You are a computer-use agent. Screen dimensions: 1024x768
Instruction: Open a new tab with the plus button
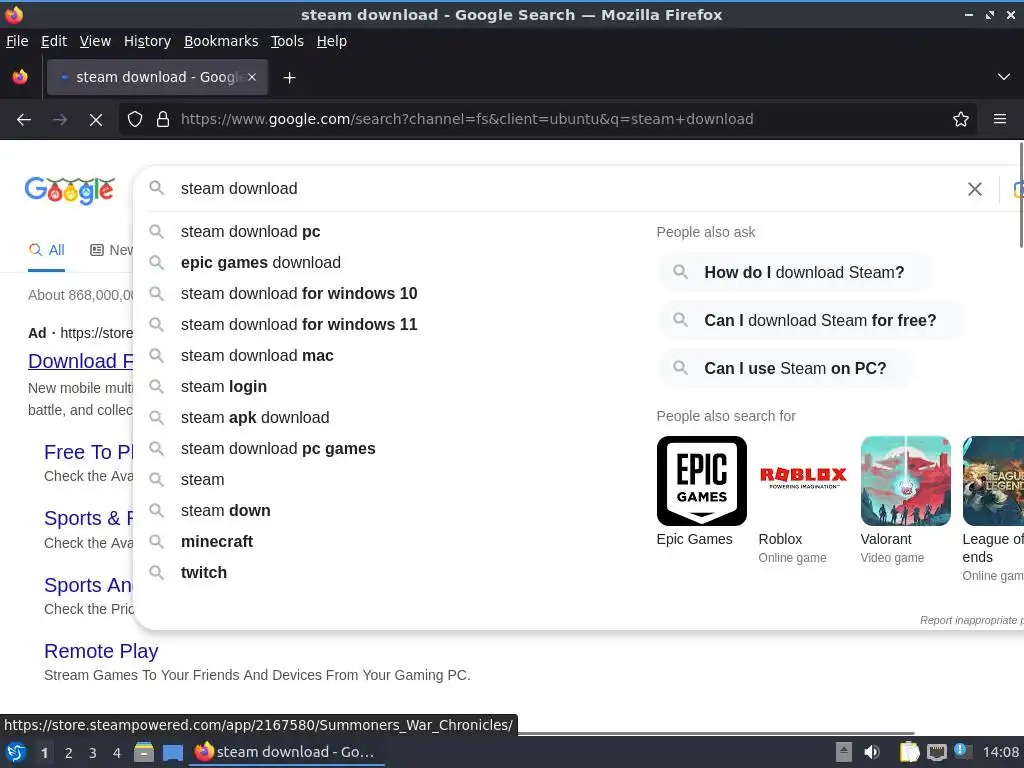click(289, 78)
